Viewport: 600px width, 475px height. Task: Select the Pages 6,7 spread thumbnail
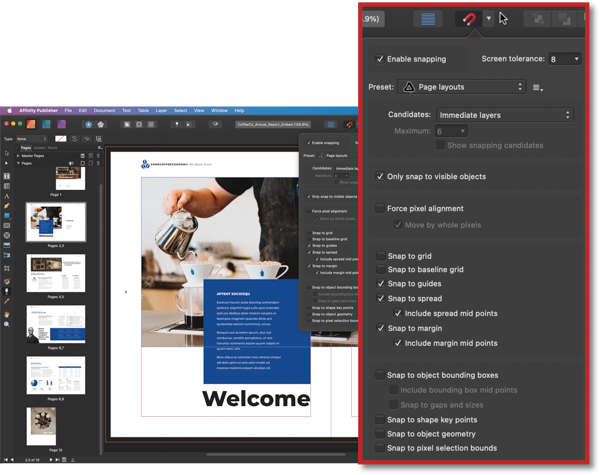56,324
